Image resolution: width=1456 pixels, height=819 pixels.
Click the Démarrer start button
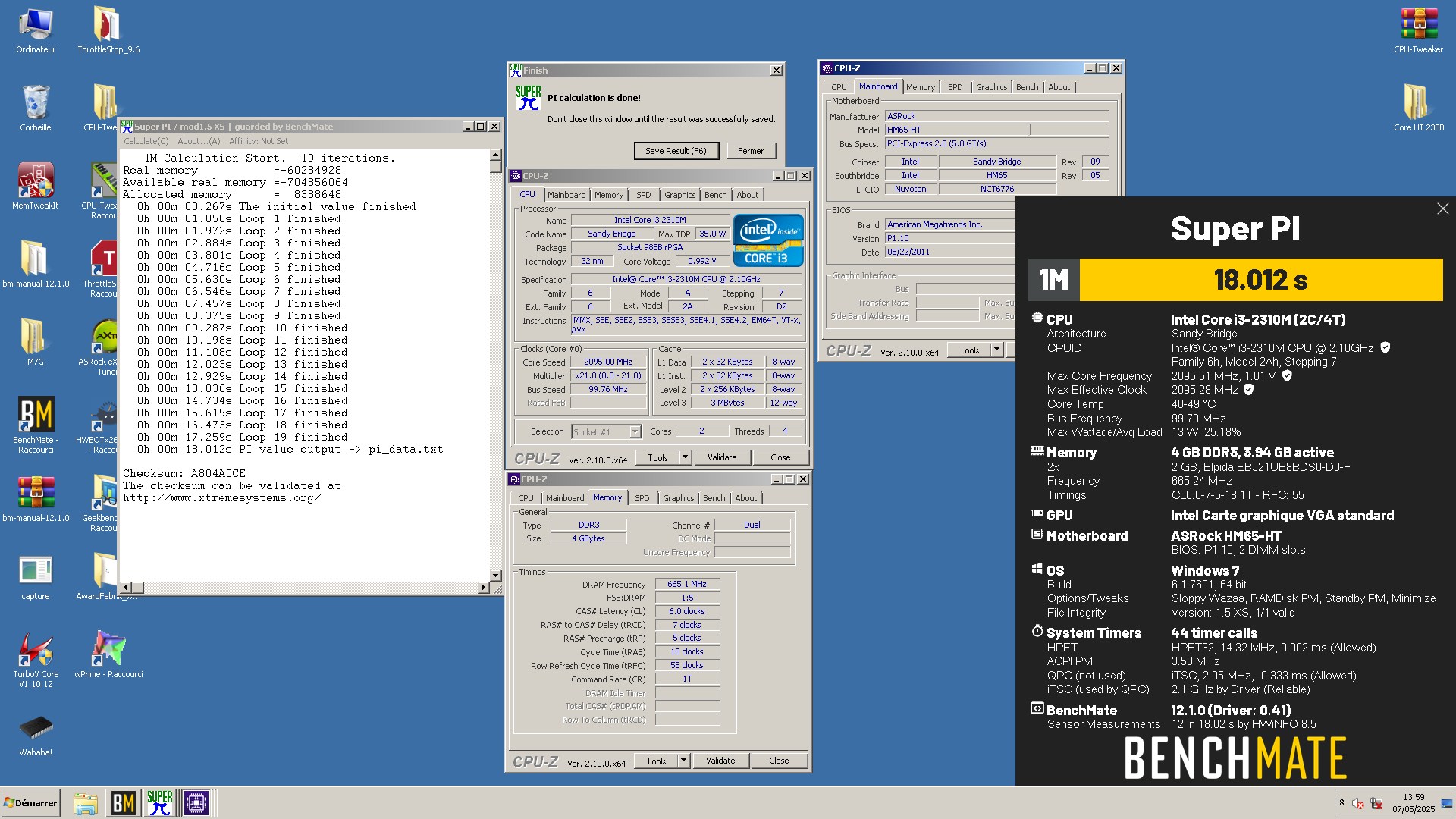[30, 802]
